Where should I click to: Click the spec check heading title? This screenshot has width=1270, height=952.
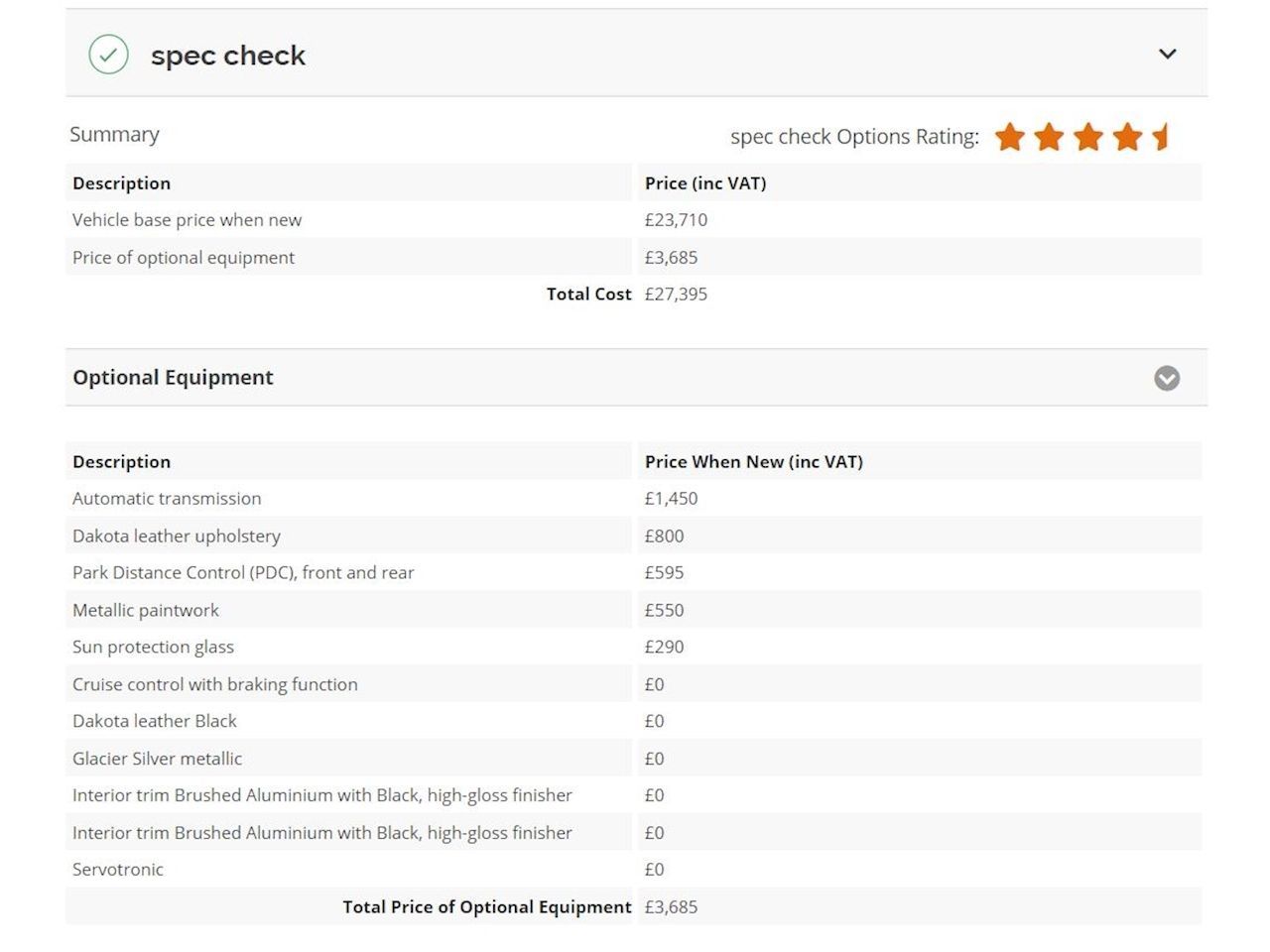(228, 56)
